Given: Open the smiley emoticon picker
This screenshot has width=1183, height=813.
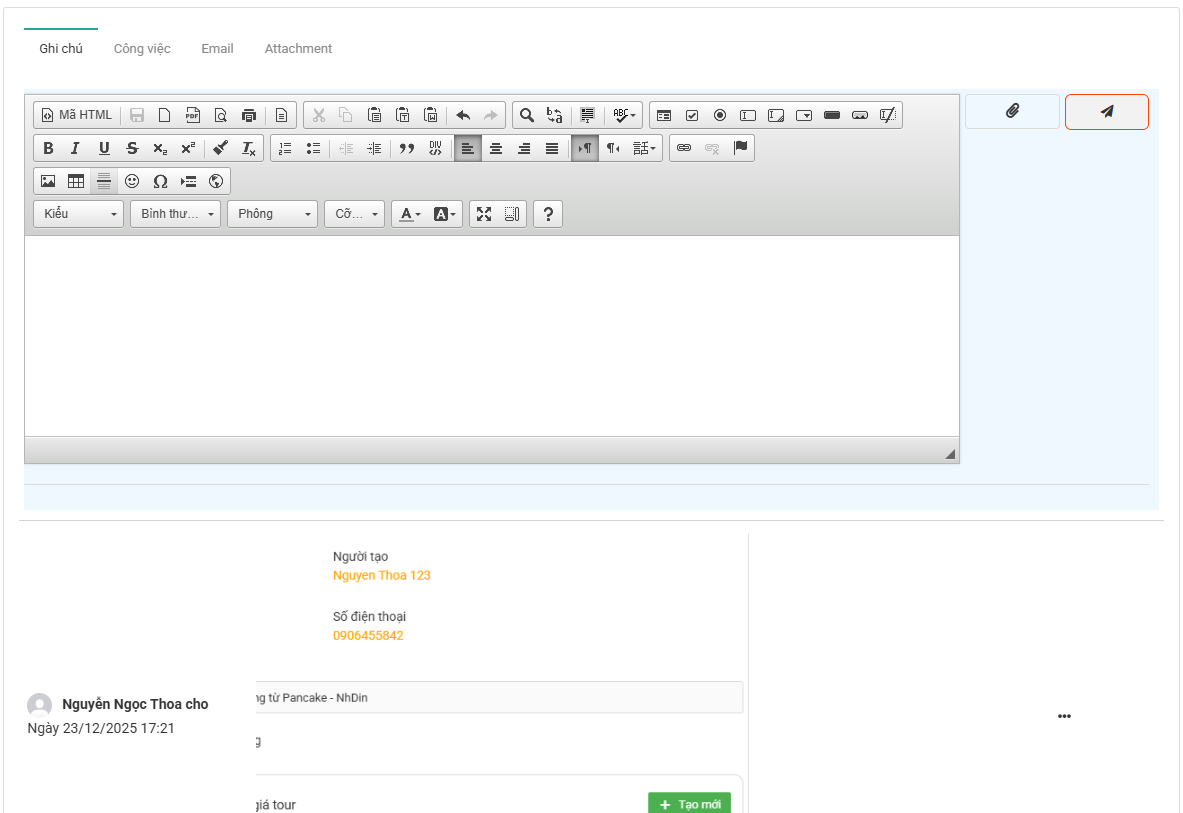Looking at the screenshot, I should (x=132, y=181).
